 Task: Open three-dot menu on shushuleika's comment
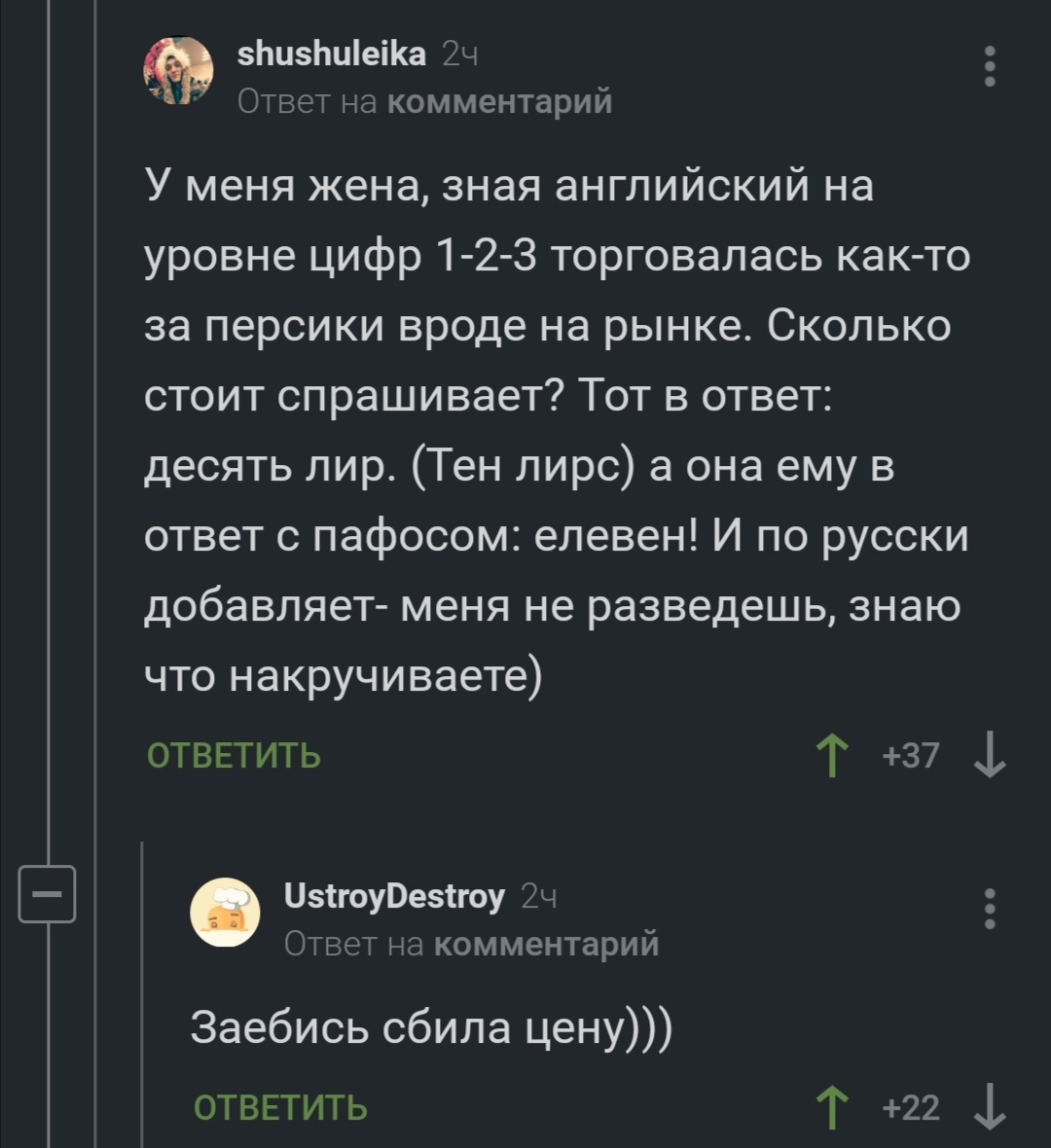[990, 67]
